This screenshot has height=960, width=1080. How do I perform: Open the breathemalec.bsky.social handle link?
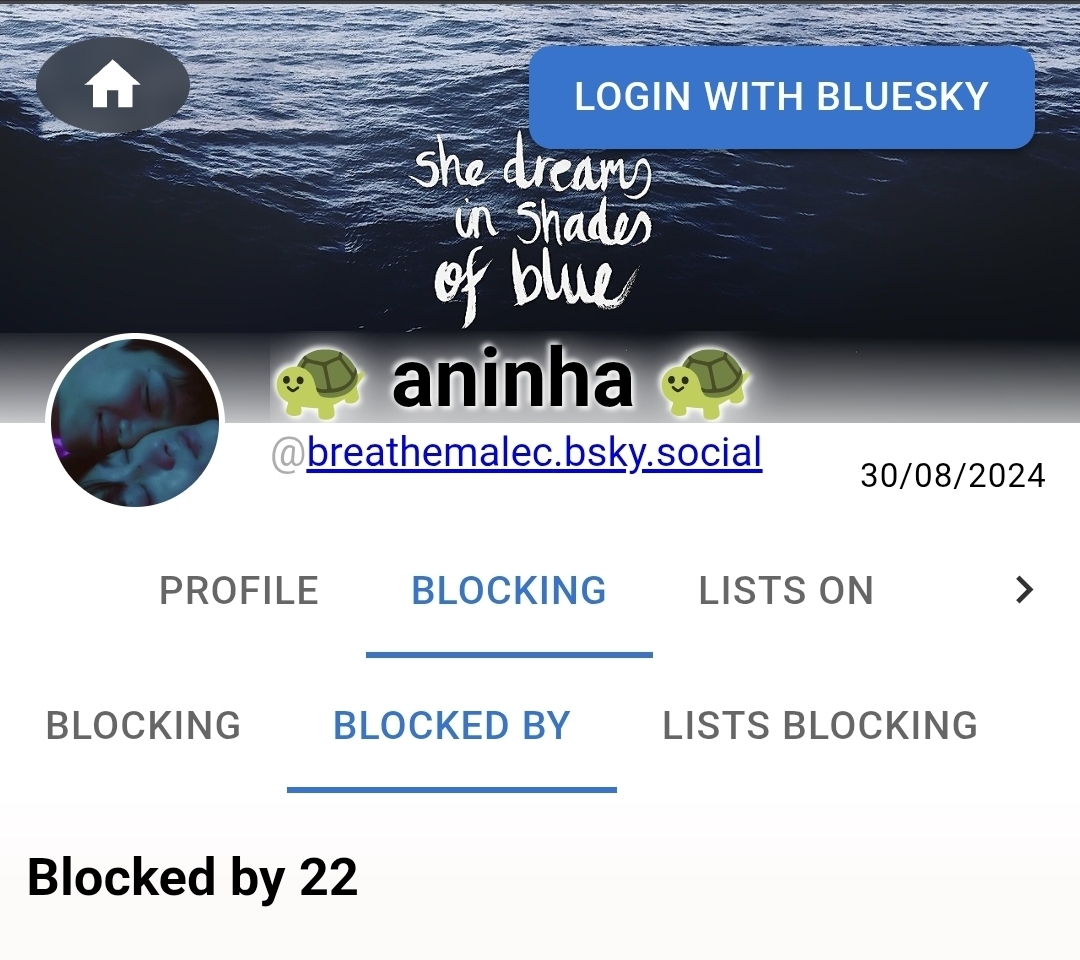pos(534,452)
